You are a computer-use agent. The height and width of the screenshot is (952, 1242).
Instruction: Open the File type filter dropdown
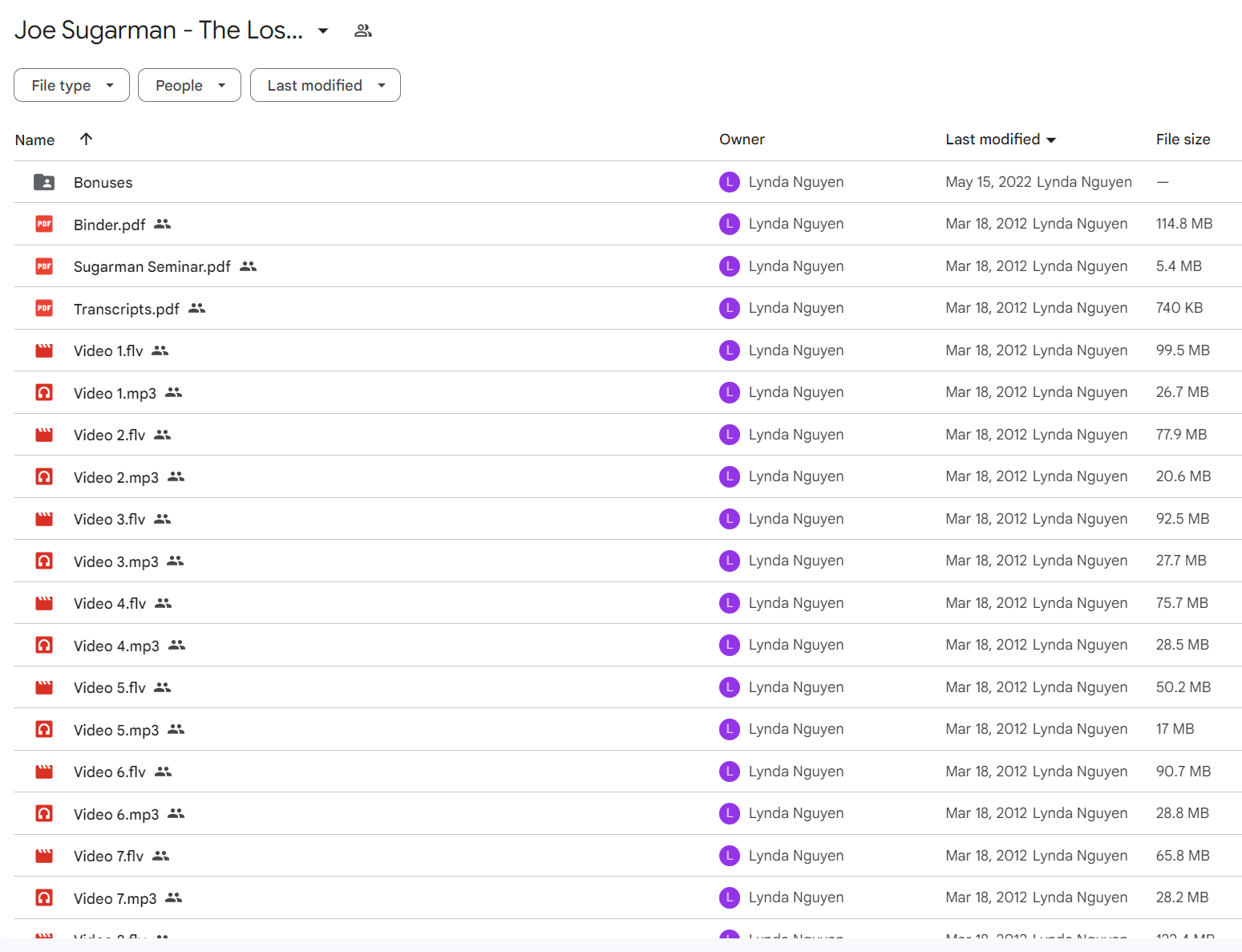[71, 85]
